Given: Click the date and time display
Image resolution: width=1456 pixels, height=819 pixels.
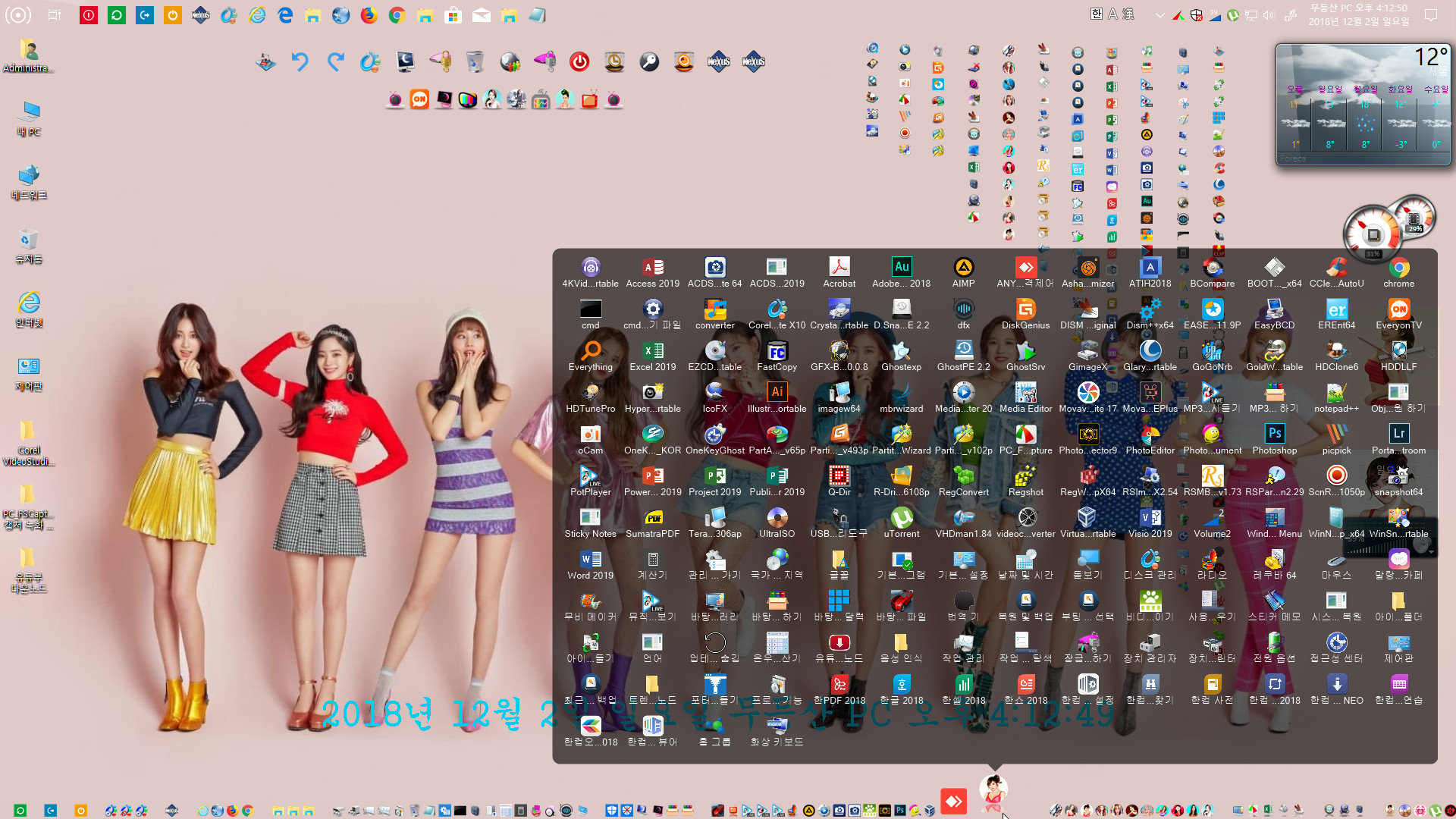Looking at the screenshot, I should [1359, 14].
